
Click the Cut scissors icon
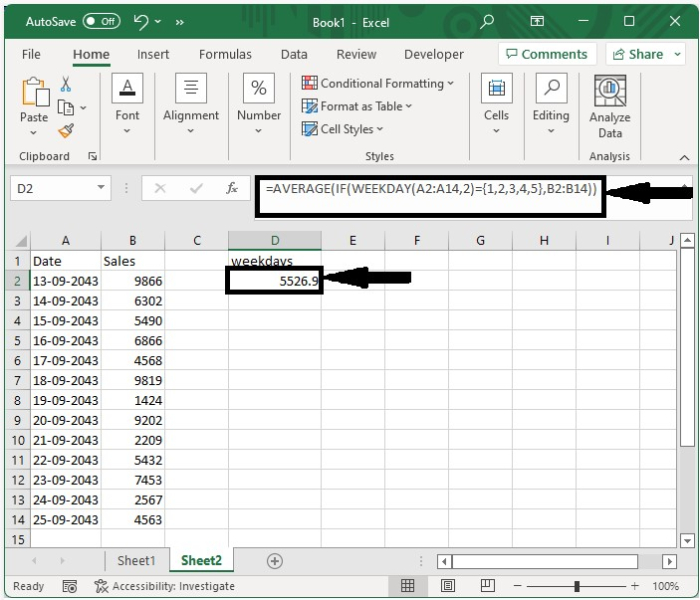click(66, 84)
